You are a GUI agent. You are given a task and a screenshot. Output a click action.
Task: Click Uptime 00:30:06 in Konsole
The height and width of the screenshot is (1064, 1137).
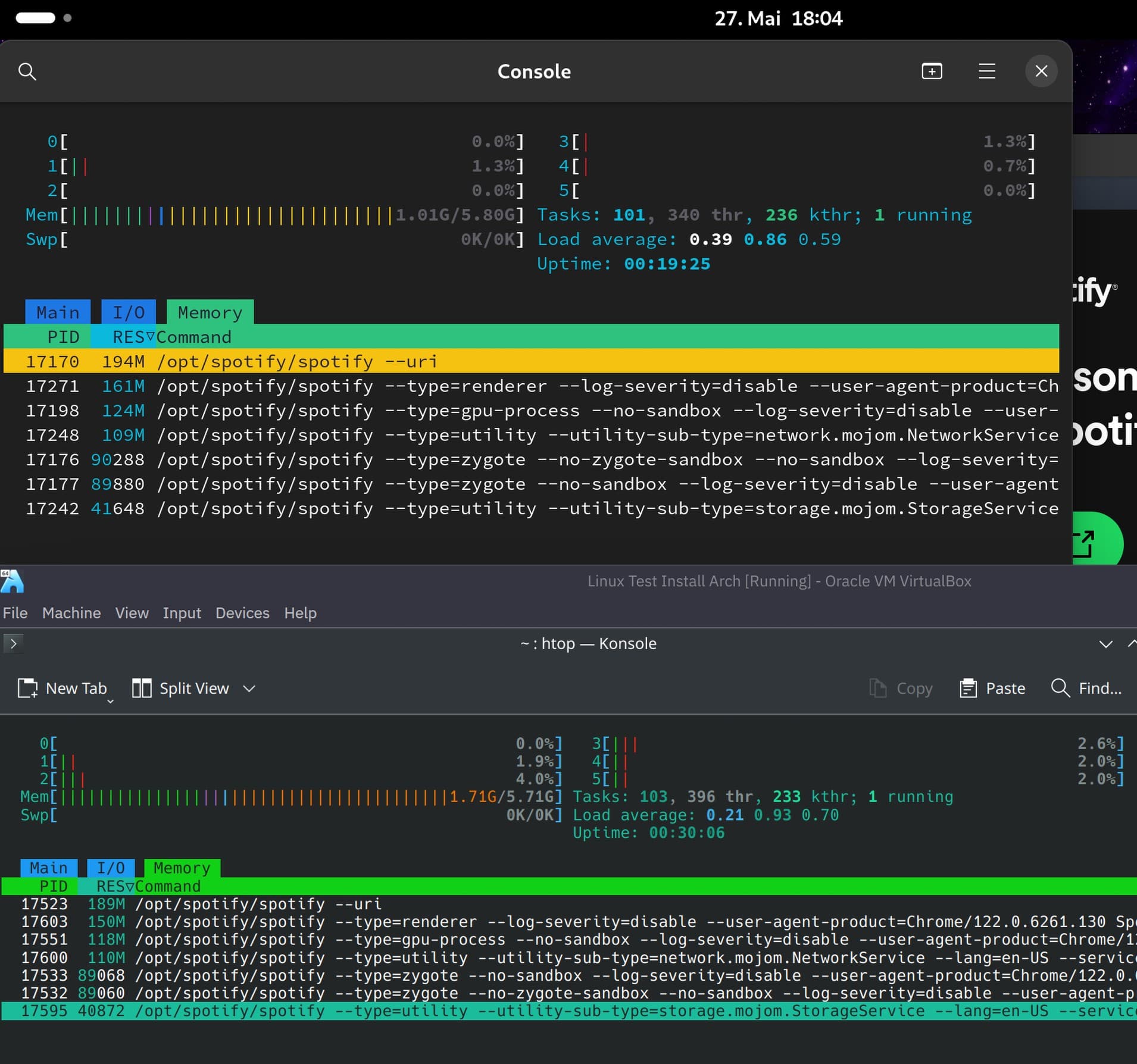pyautogui.click(x=648, y=833)
